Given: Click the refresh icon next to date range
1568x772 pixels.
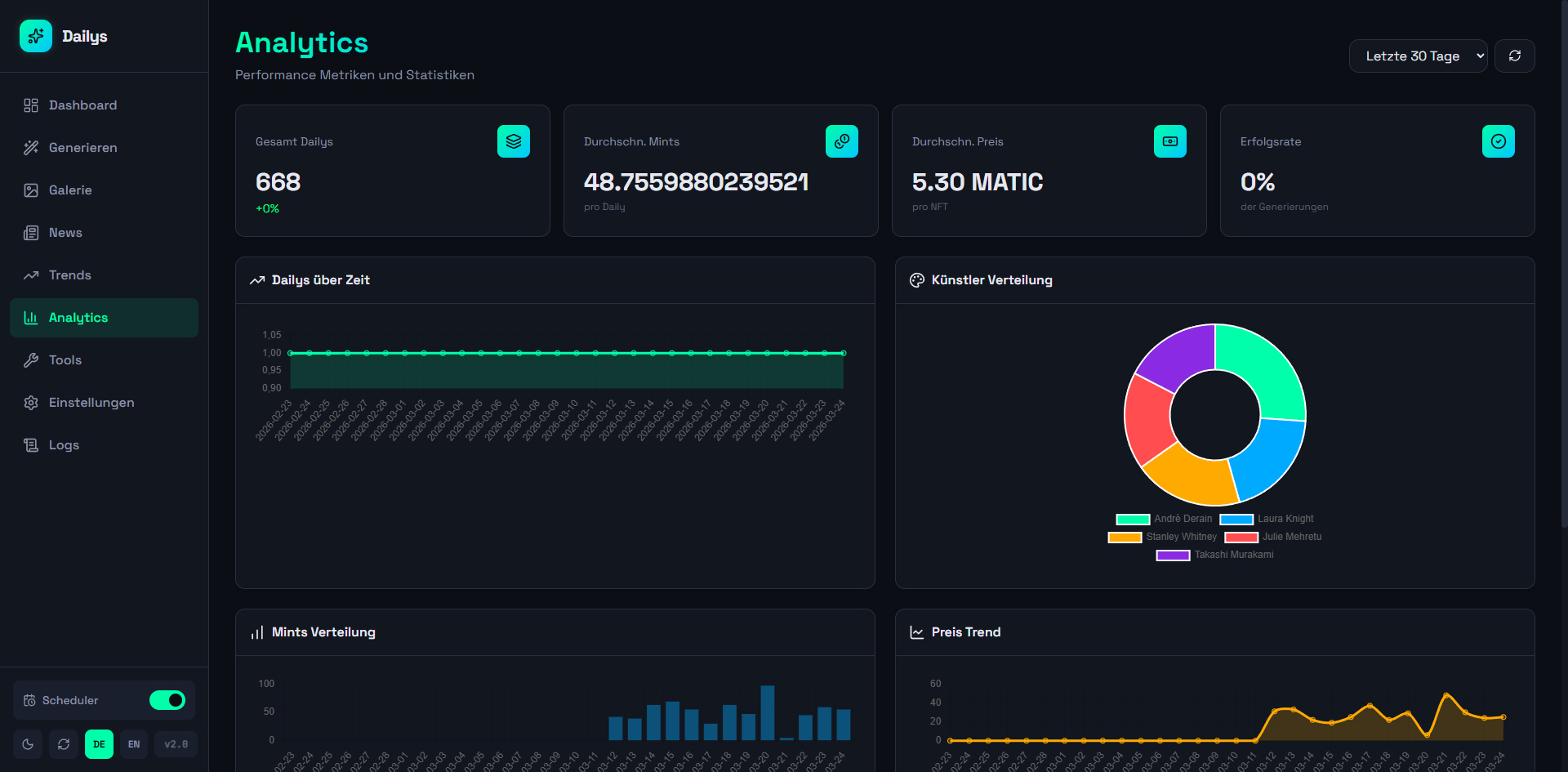Looking at the screenshot, I should [x=1514, y=56].
